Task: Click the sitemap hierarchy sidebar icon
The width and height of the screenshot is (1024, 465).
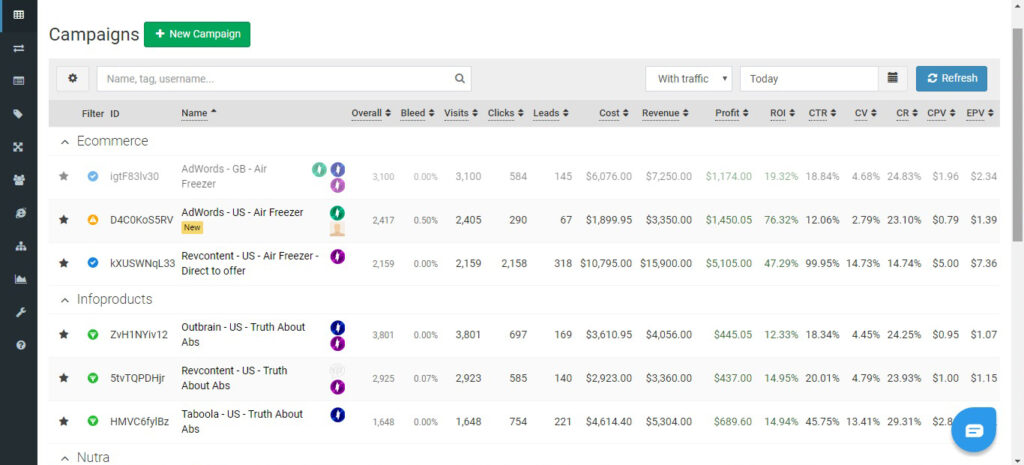Action: tap(18, 246)
